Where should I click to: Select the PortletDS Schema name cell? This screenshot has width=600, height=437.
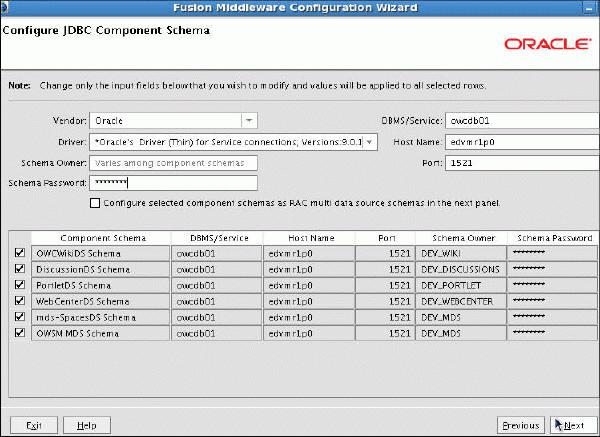101,285
